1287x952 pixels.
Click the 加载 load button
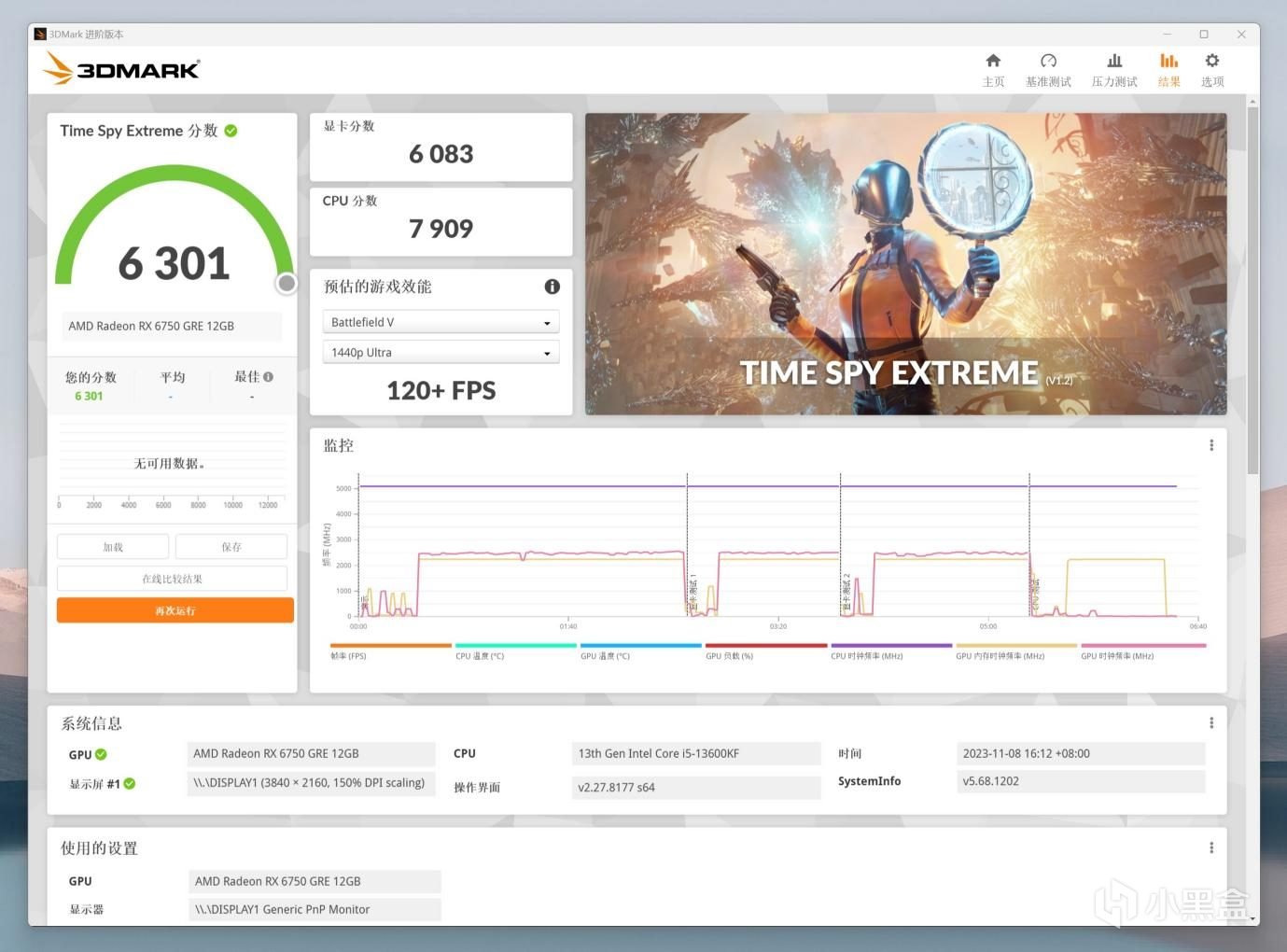point(113,547)
